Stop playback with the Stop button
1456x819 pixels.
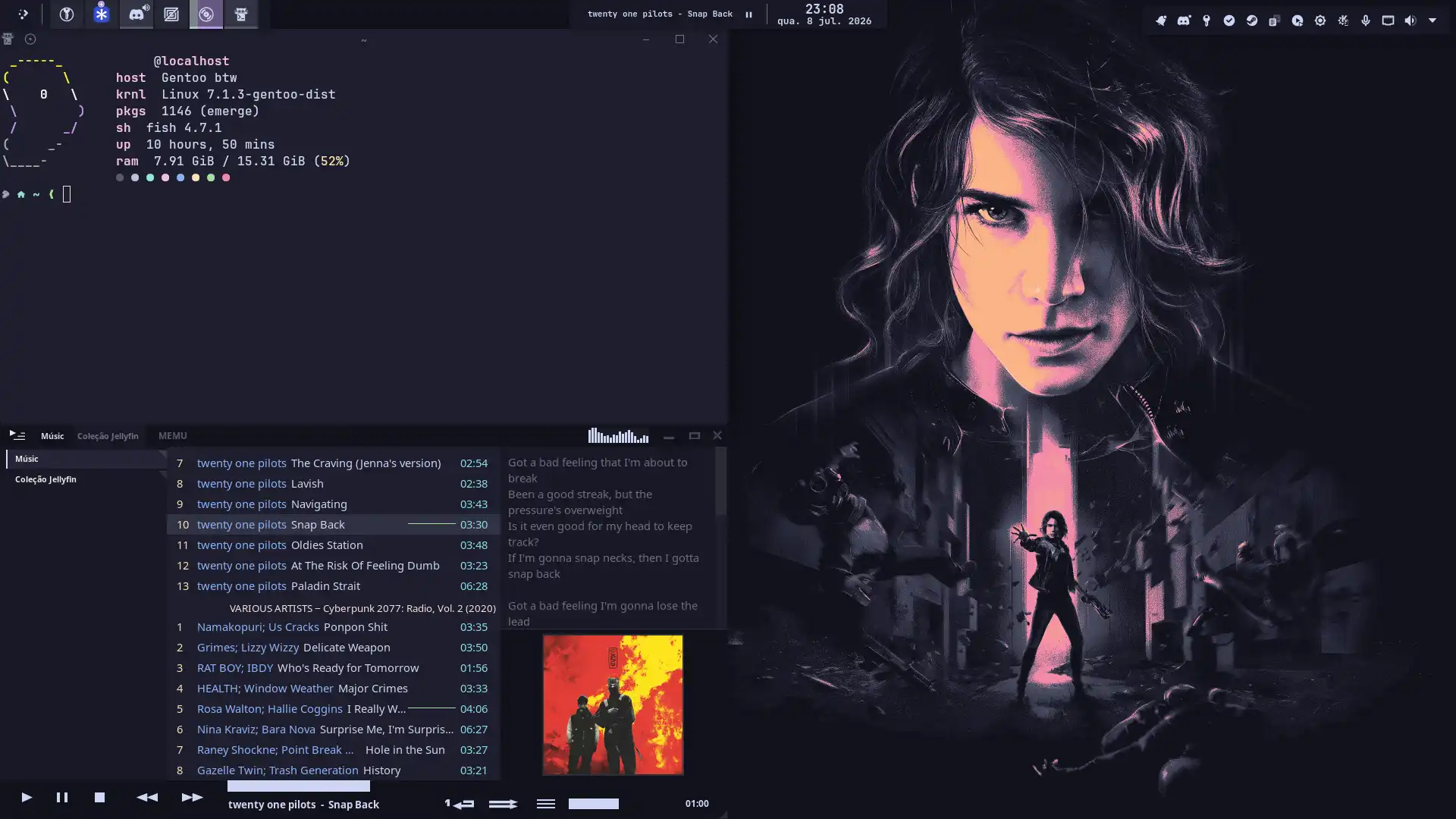pyautogui.click(x=99, y=797)
